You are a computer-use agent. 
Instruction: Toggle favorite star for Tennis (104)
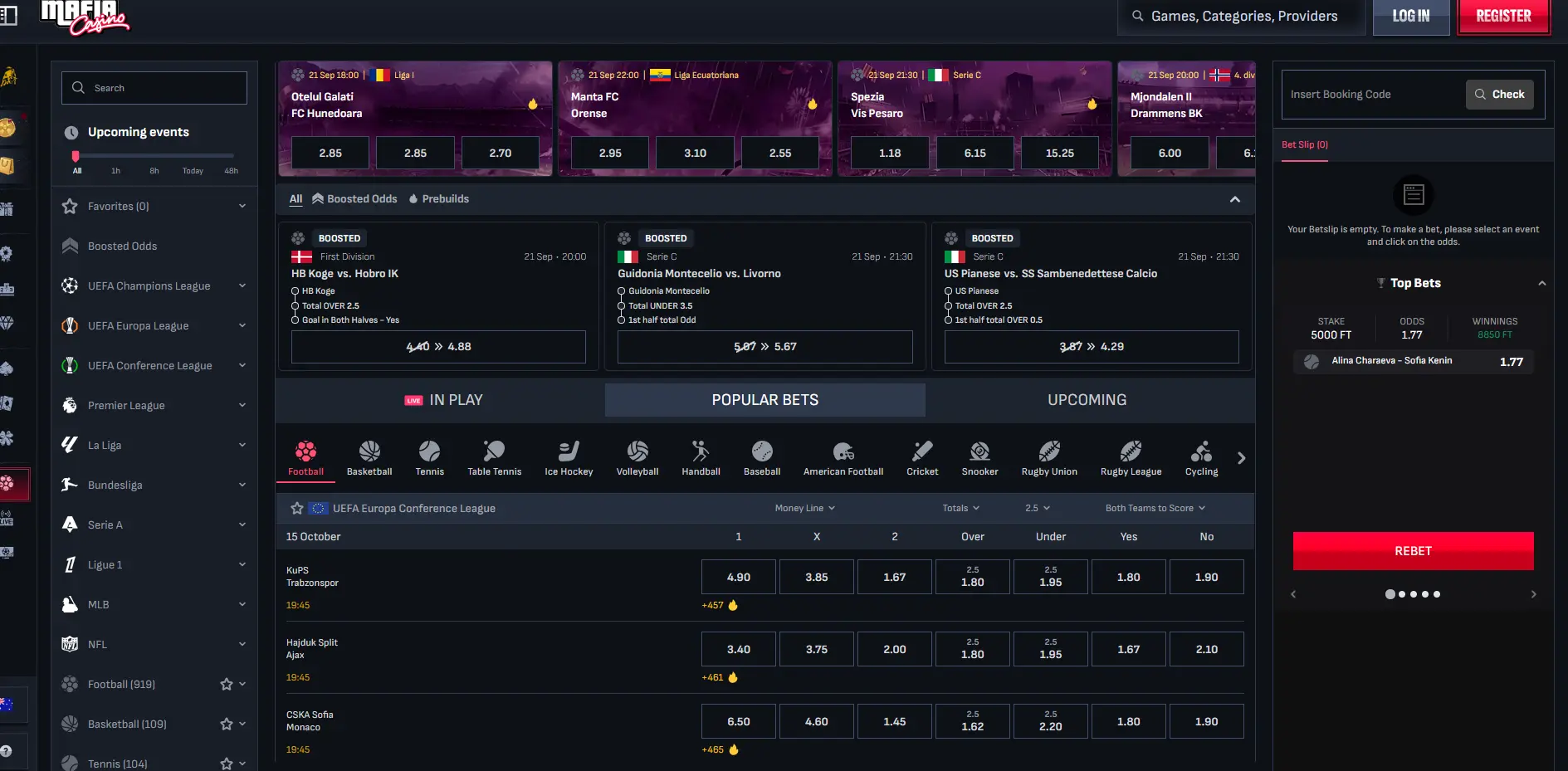click(226, 764)
